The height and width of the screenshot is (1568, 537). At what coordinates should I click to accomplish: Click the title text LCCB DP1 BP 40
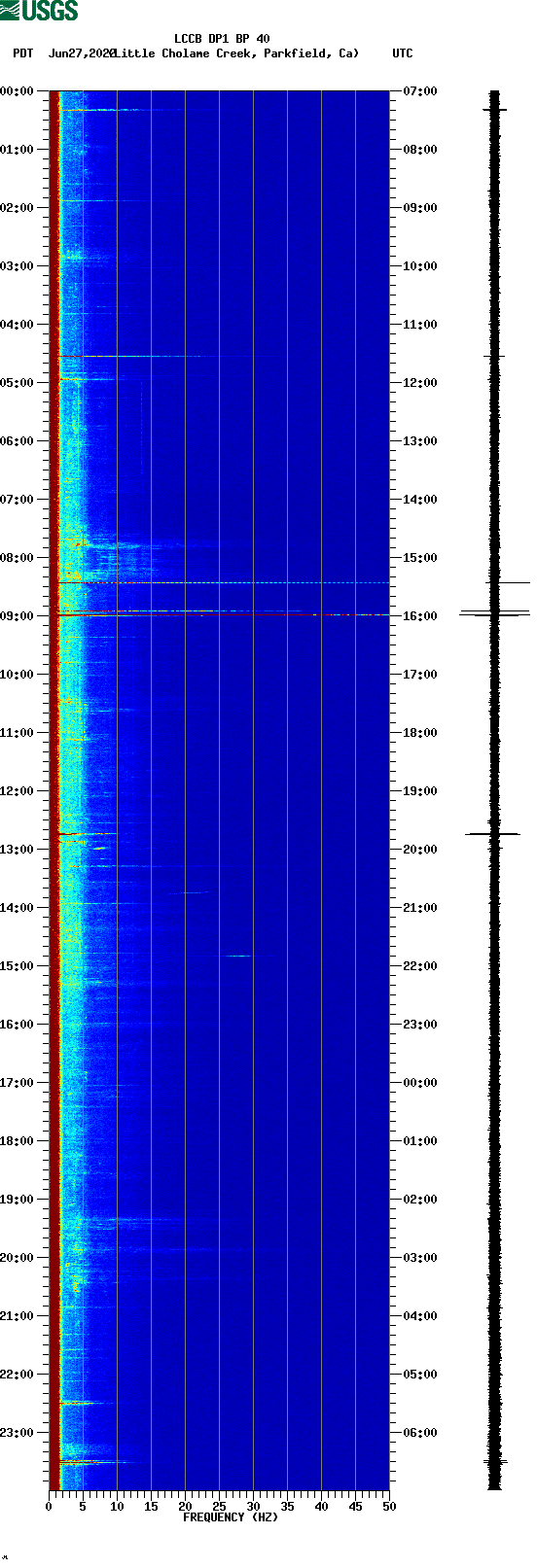222,40
